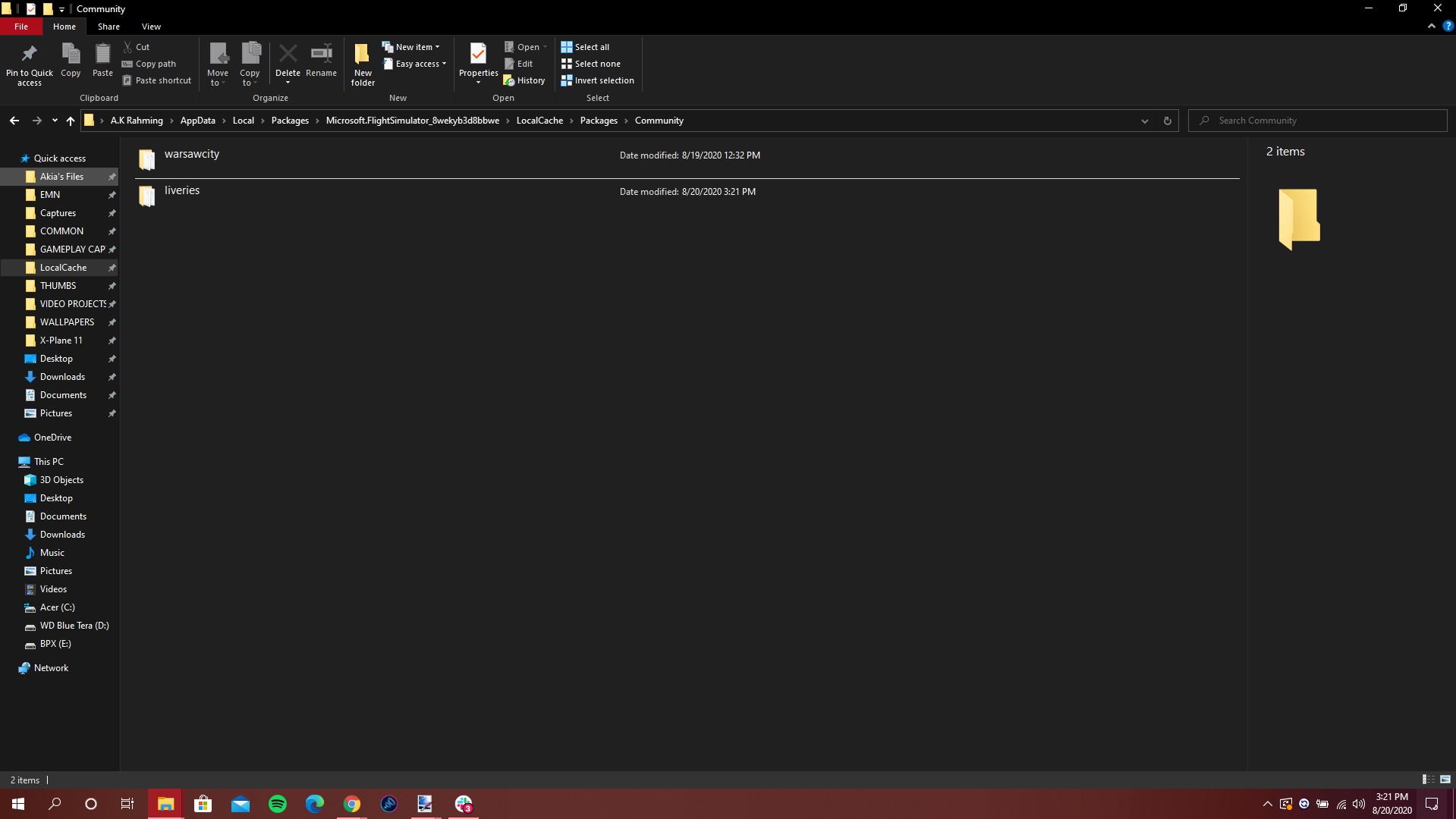Switch to large icons view in status bar

tap(1445, 780)
